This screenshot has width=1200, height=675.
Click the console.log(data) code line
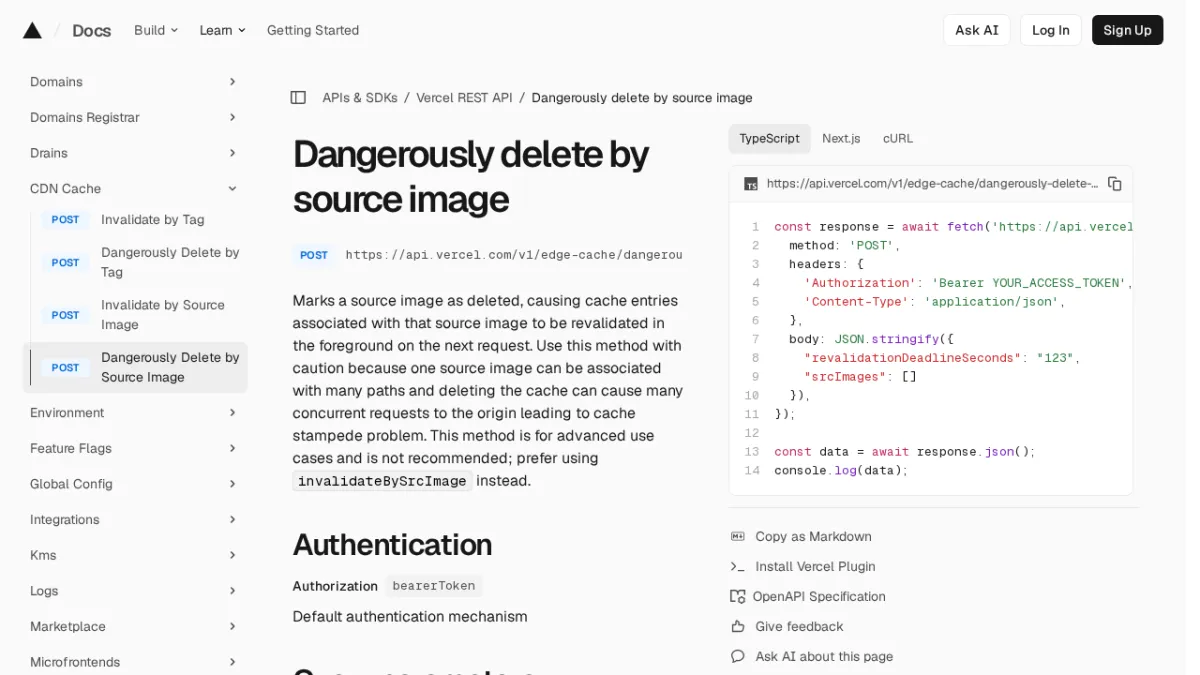coord(841,471)
